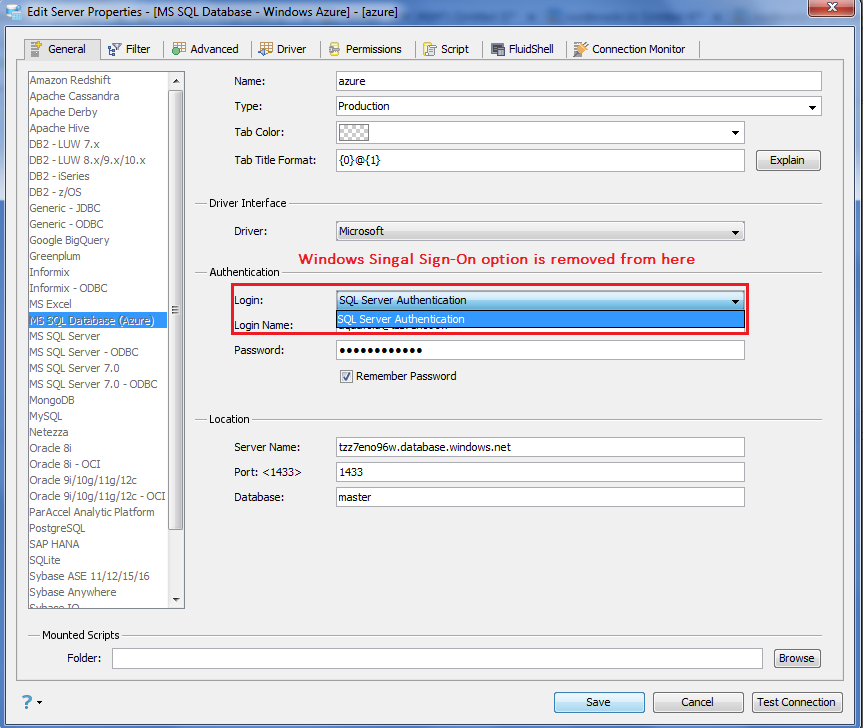
Task: Select PostgreSQL in server list
Action: click(x=57, y=528)
